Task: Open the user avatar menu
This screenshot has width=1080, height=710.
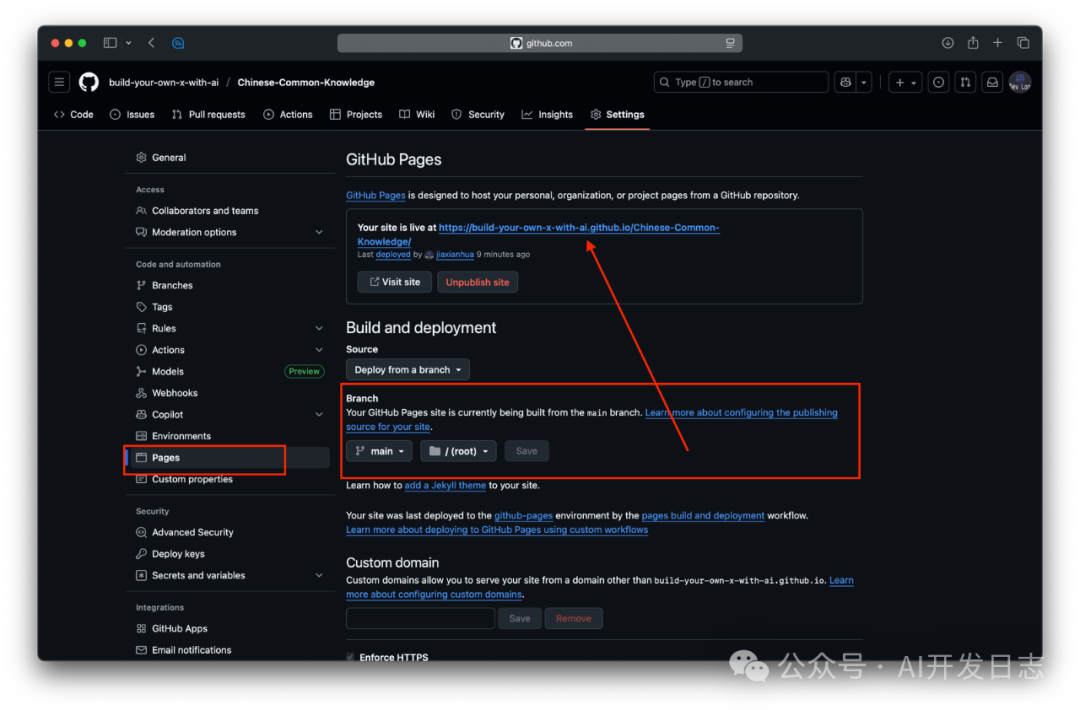Action: 1020,83
